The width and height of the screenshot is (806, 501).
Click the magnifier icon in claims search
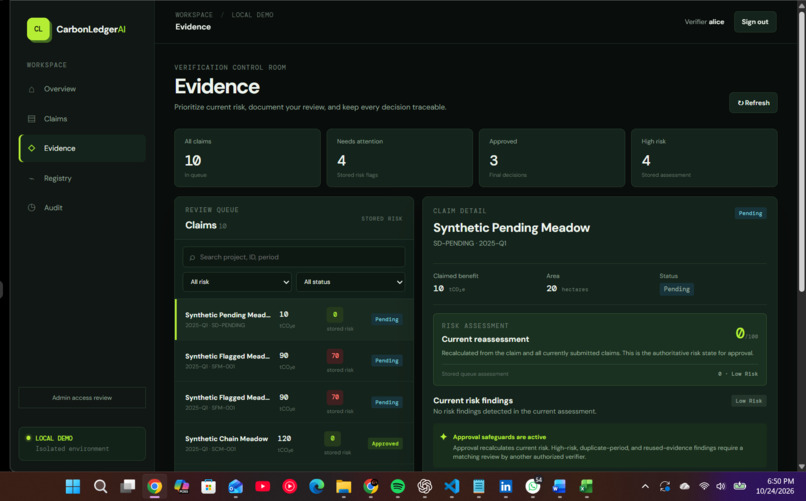point(192,257)
